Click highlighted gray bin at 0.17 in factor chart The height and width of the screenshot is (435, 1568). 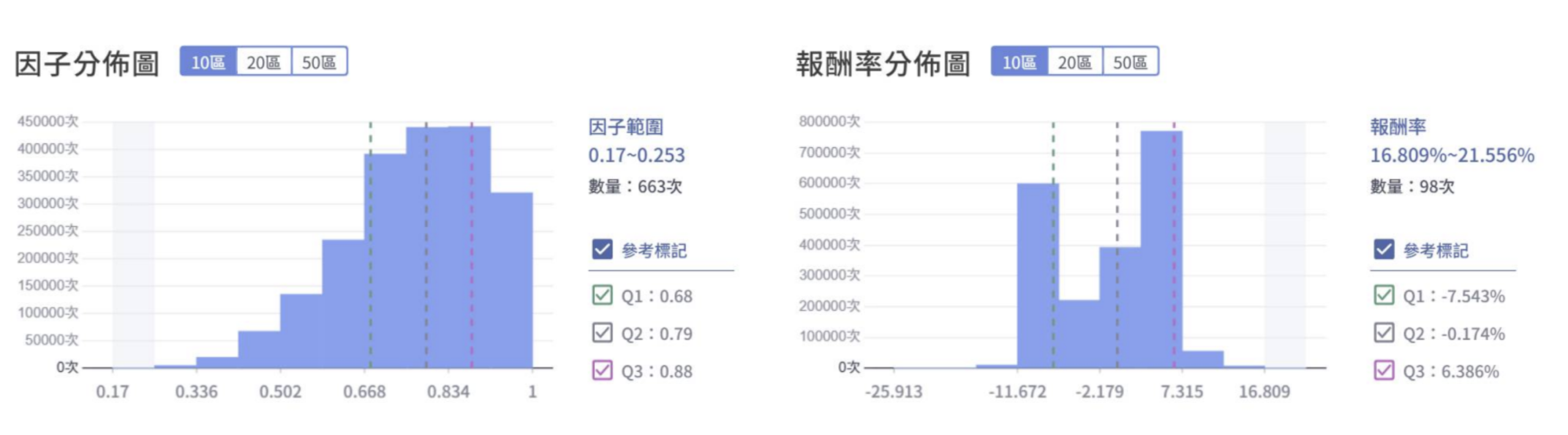133,245
